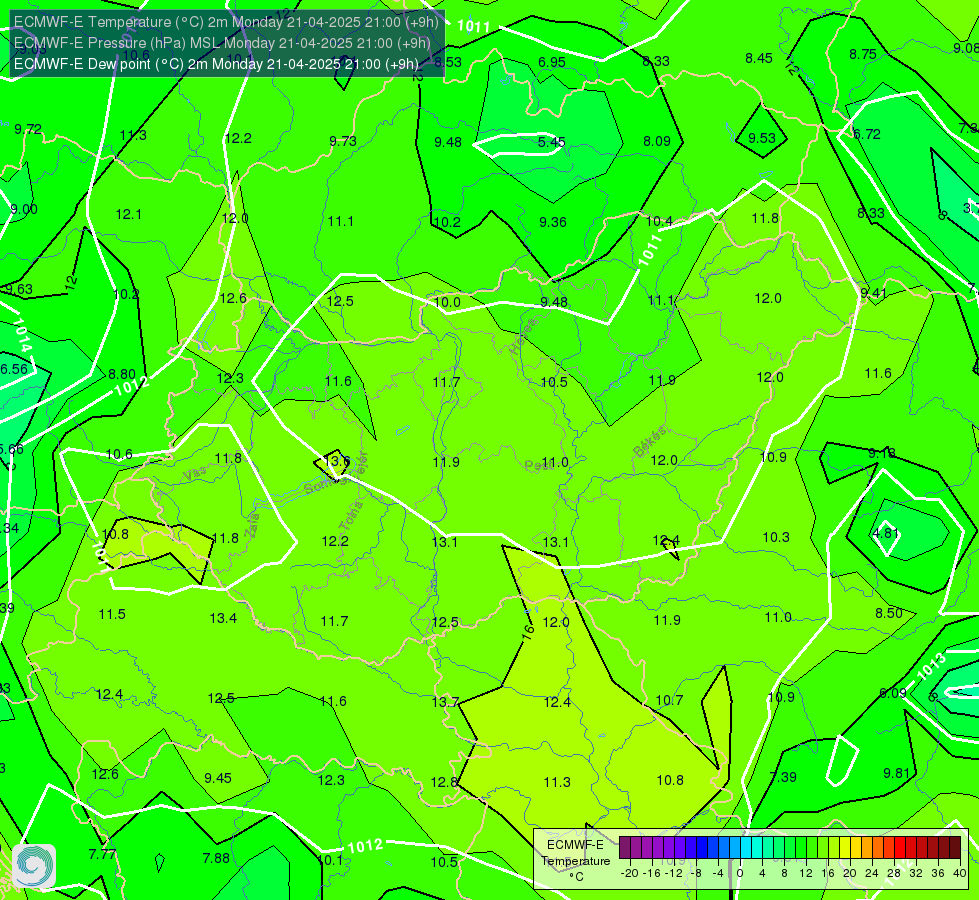Click the legend title ECMWF-E Temperature °C
This screenshot has width=979, height=900.
(x=575, y=861)
